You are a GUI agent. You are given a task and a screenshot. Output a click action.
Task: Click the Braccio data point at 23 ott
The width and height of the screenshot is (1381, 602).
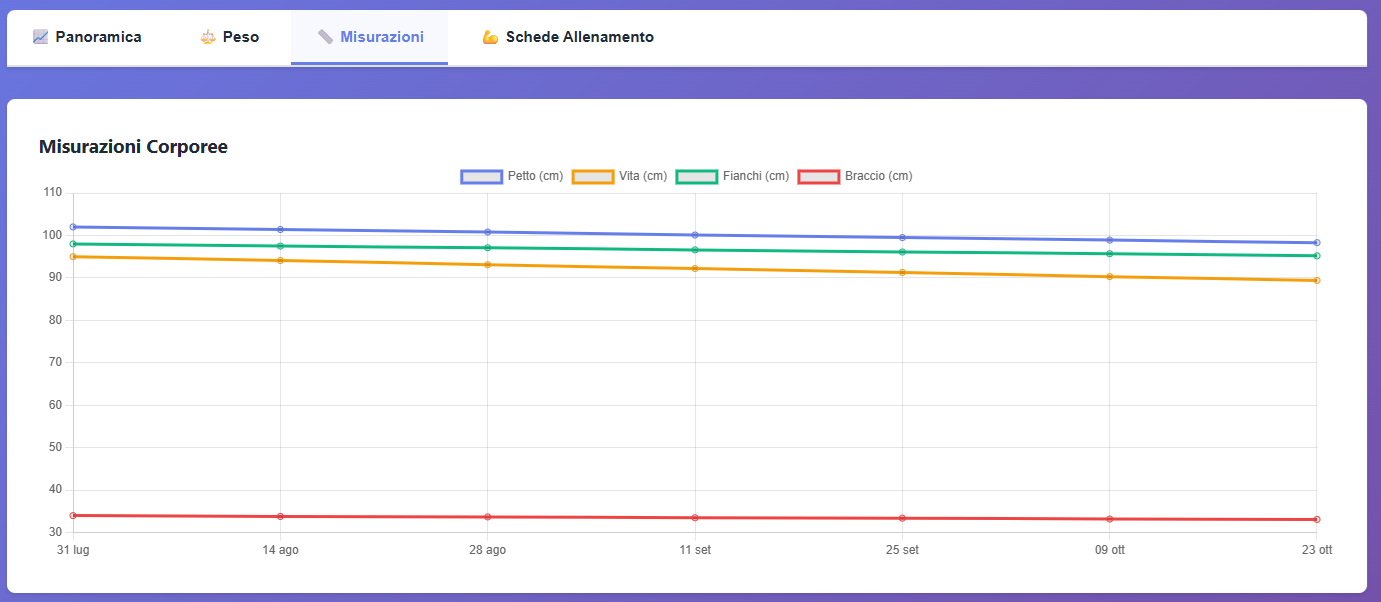pos(1317,519)
